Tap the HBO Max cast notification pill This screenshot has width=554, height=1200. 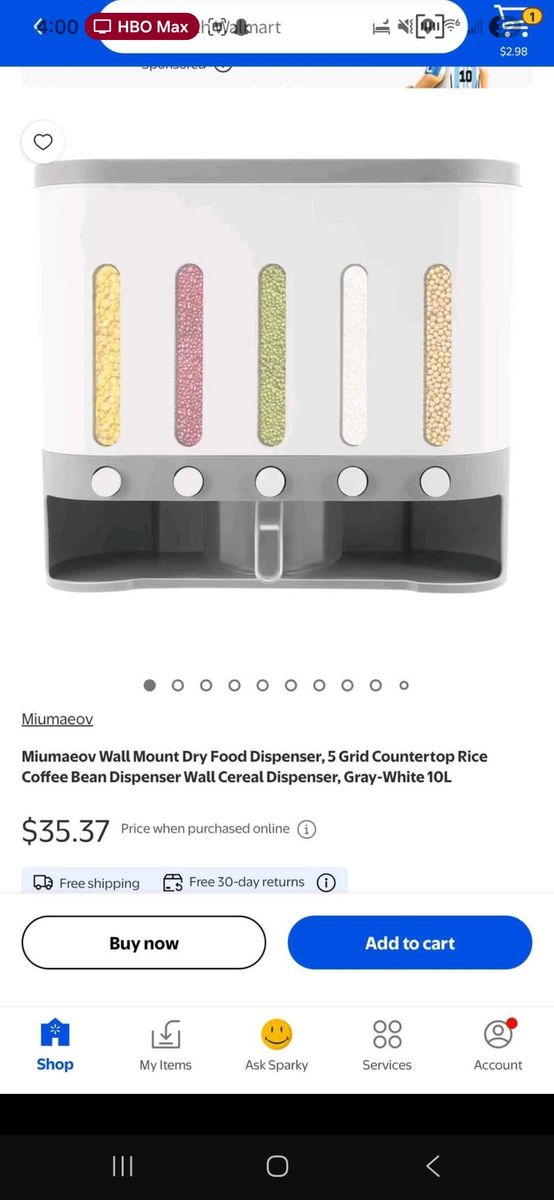click(142, 27)
